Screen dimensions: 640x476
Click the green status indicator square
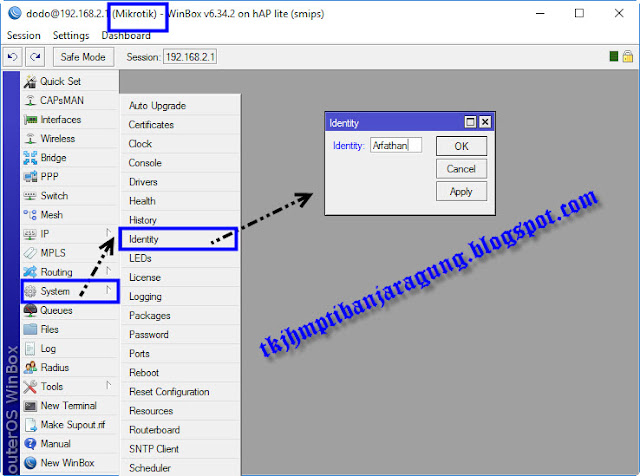613,56
